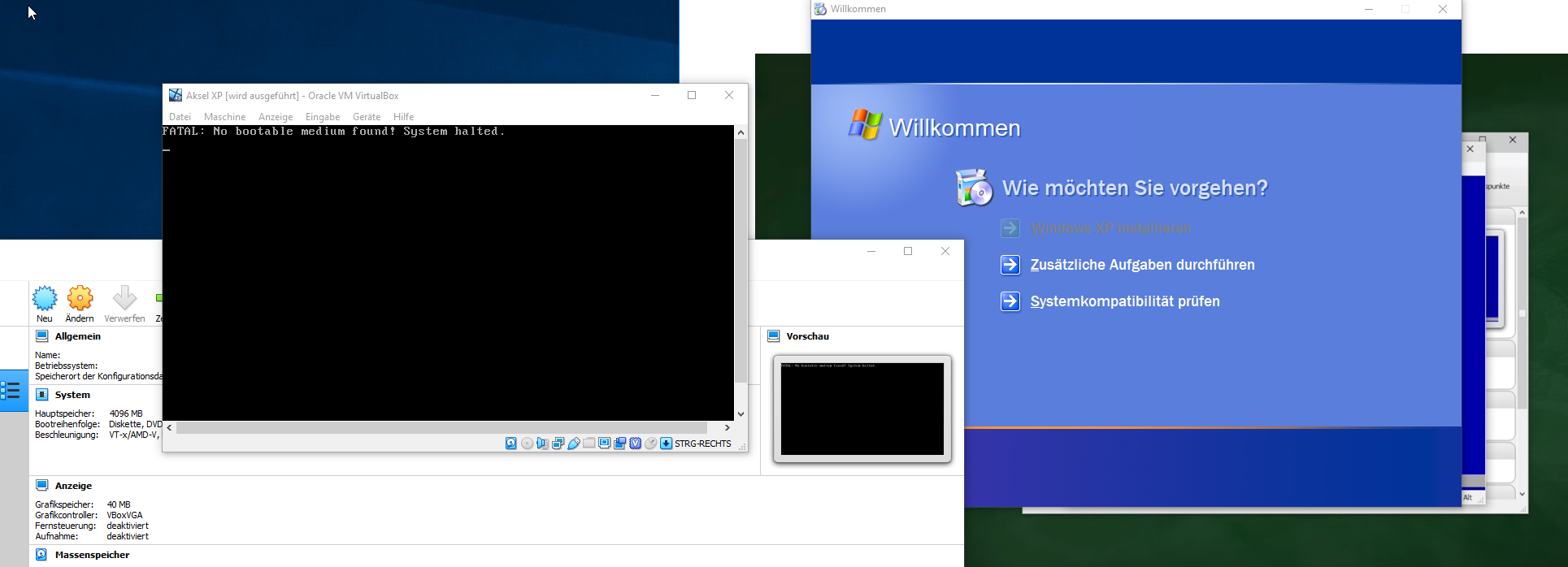This screenshot has width=1568, height=567.
Task: Click the Aufnahme deaktiviert value
Action: point(128,536)
